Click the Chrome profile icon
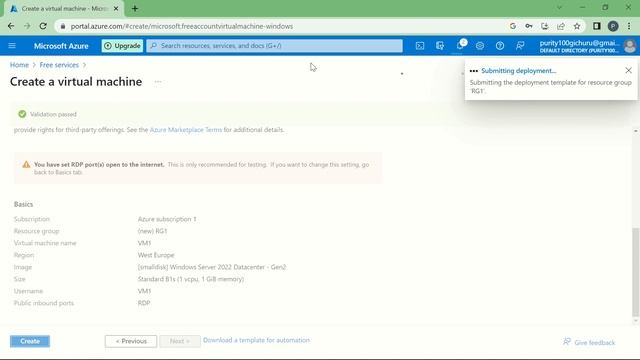The height and width of the screenshot is (360, 640). [613, 26]
